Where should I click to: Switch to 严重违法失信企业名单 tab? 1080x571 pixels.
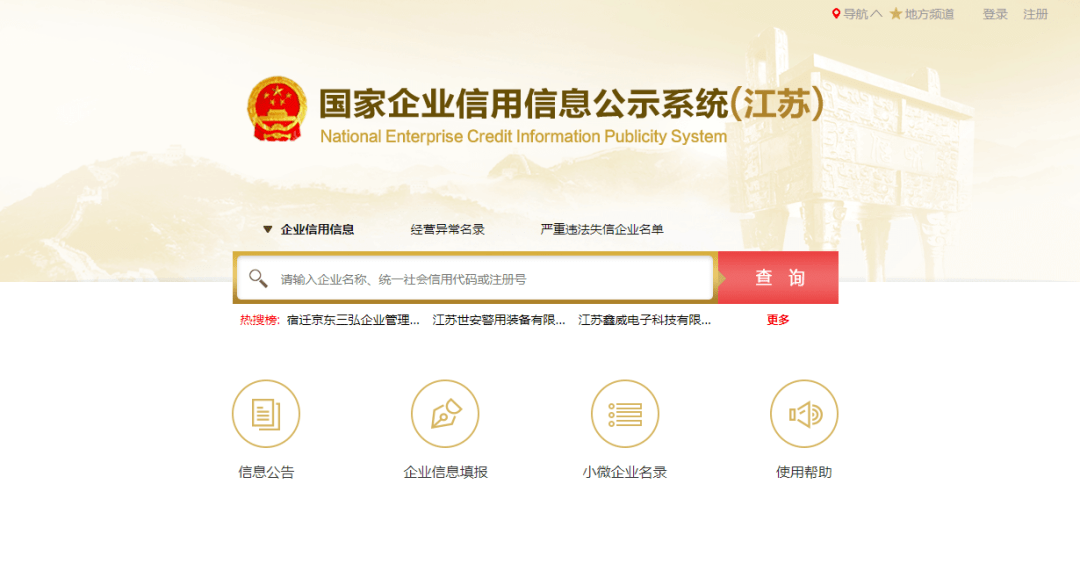click(602, 229)
